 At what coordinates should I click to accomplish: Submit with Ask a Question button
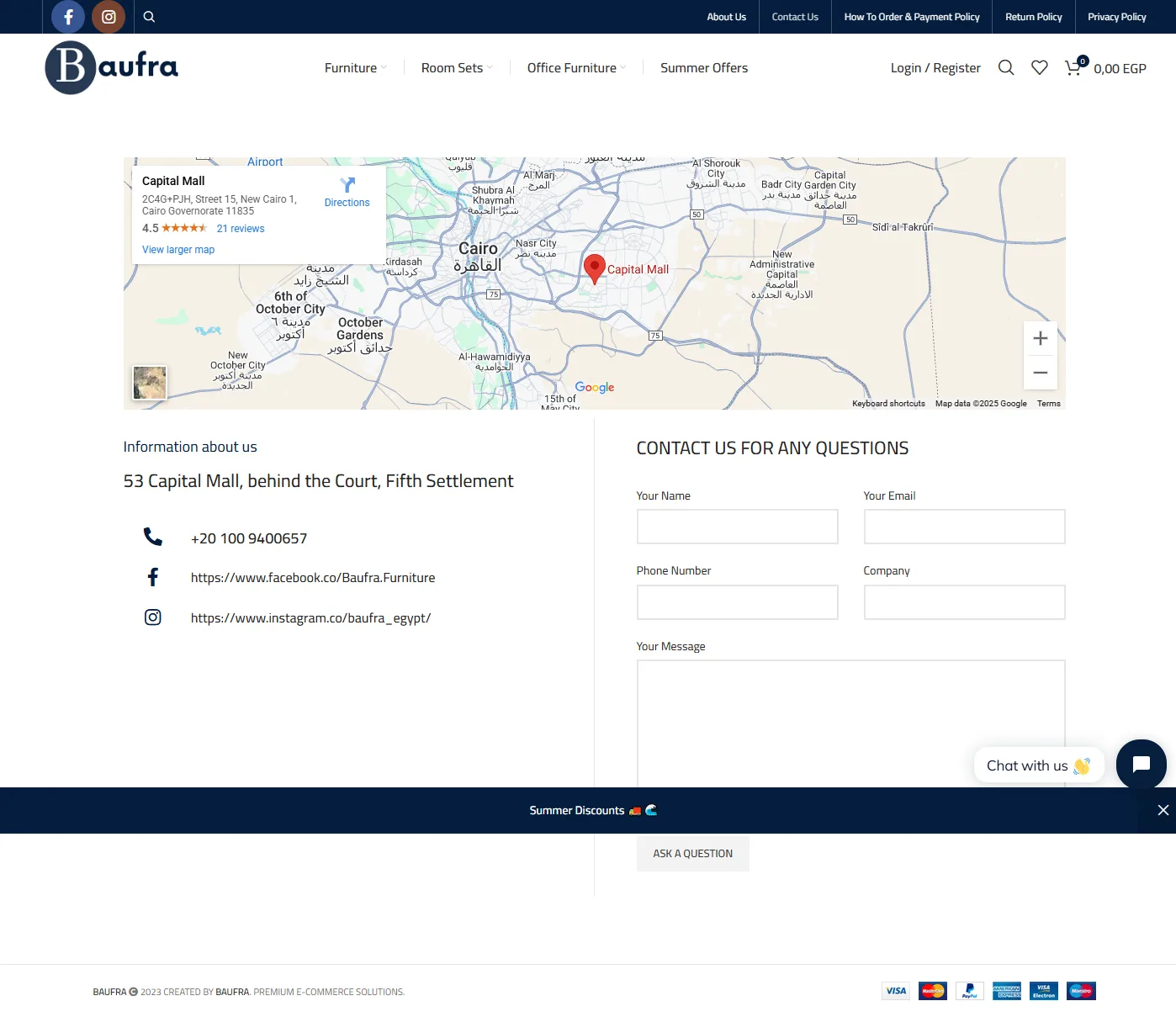click(693, 854)
